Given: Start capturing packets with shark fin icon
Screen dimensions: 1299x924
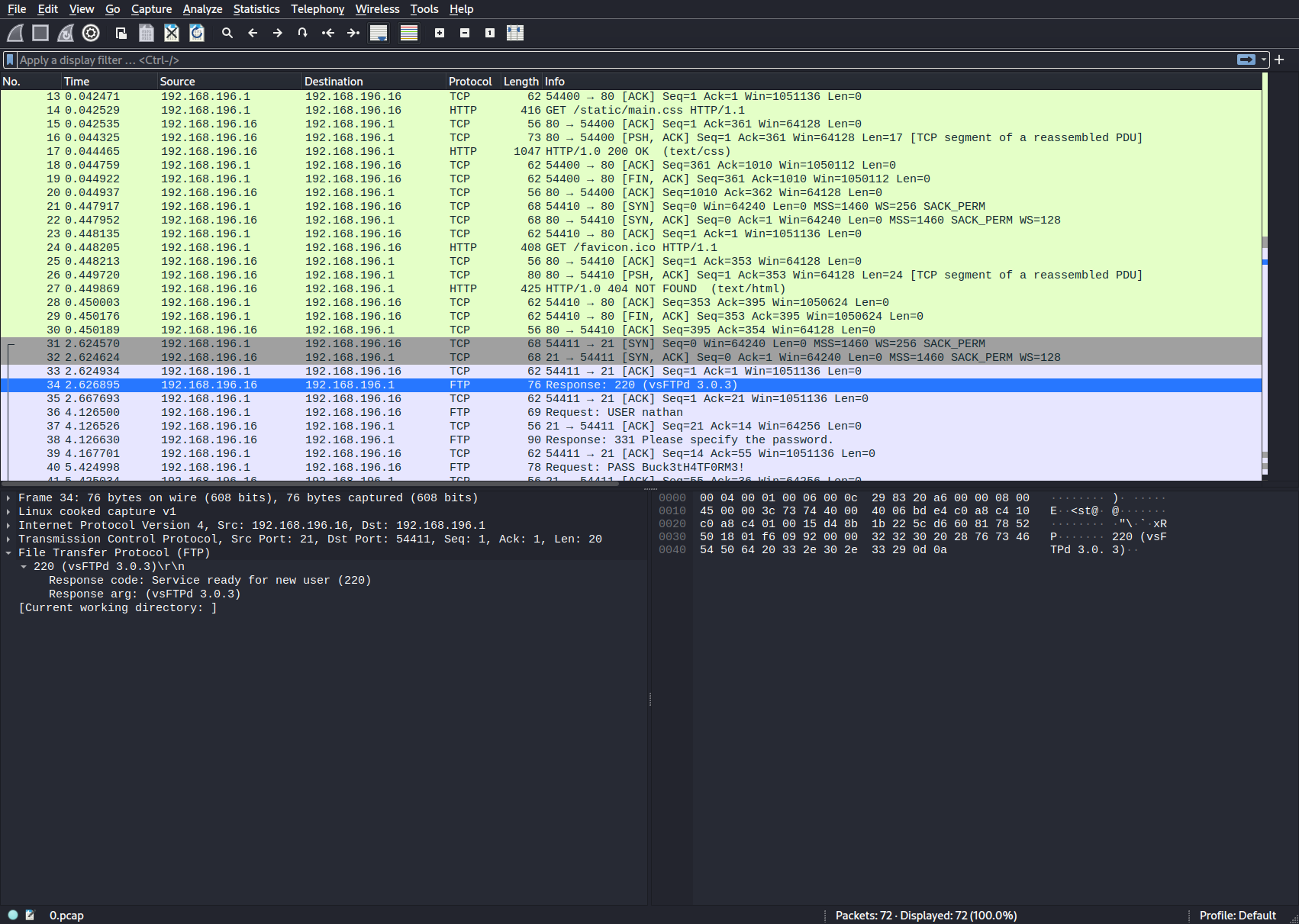Looking at the screenshot, I should [x=15, y=33].
